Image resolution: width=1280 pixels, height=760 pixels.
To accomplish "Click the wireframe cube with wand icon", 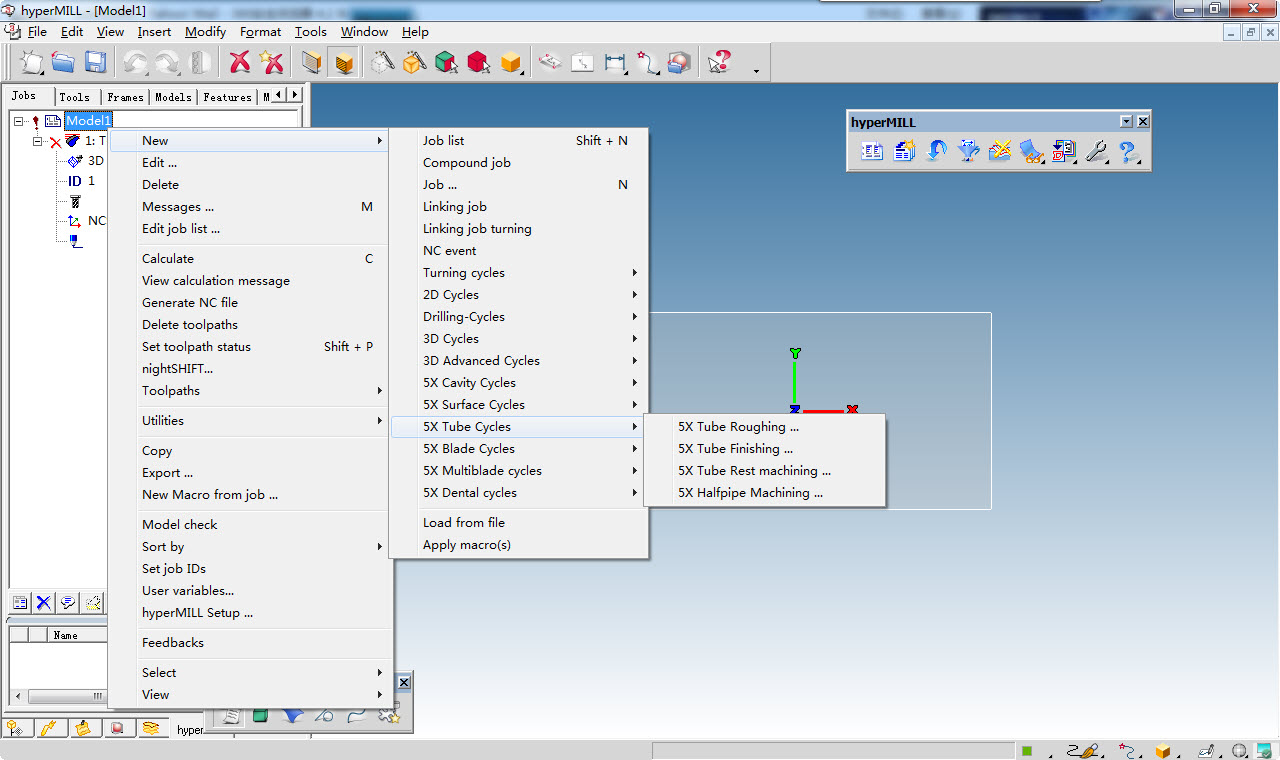I will 383,63.
